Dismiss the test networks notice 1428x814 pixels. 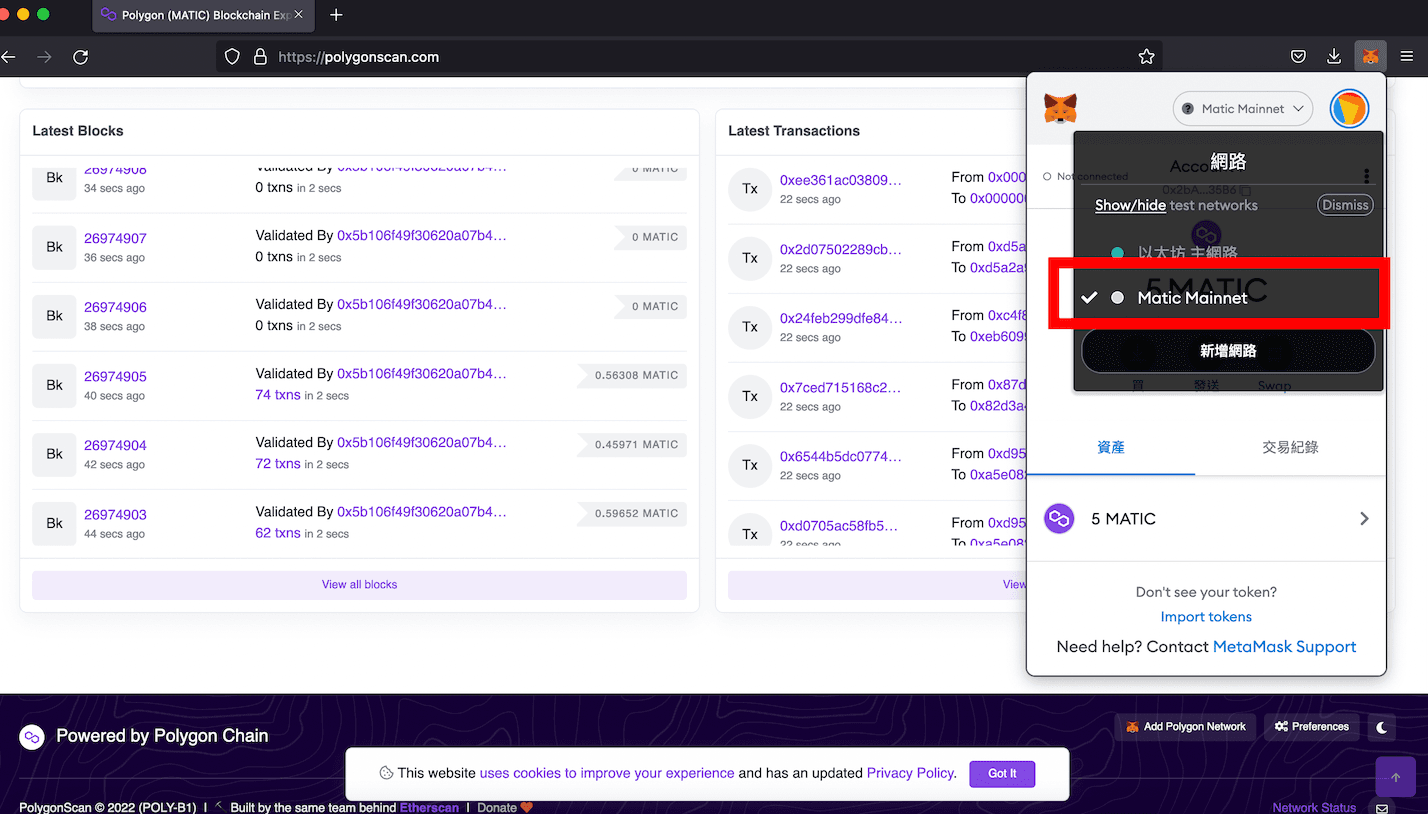(1345, 205)
